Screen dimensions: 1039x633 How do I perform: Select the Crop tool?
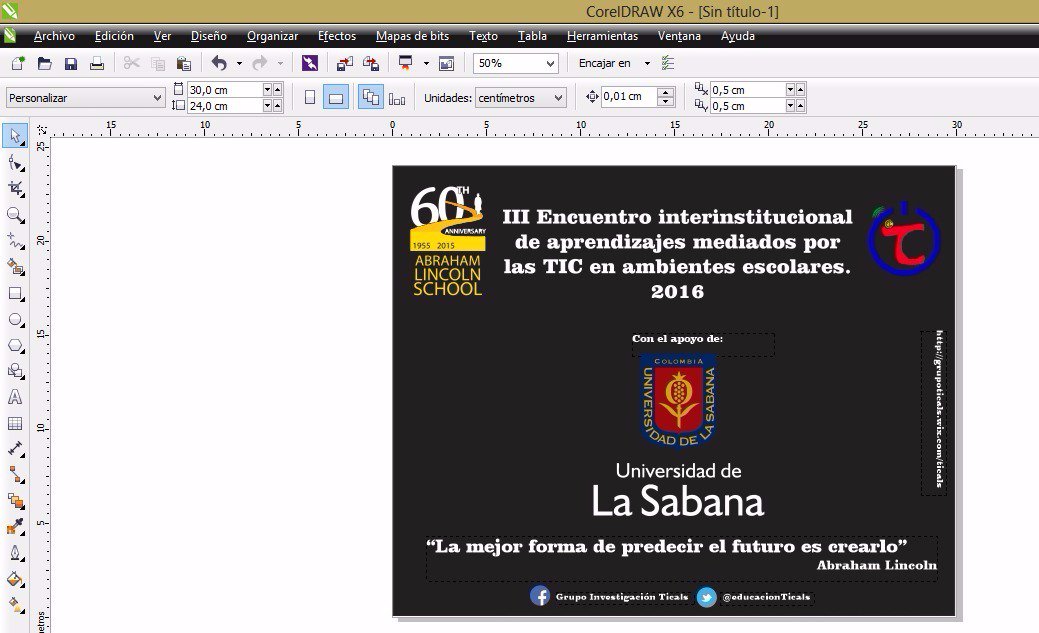[15, 189]
